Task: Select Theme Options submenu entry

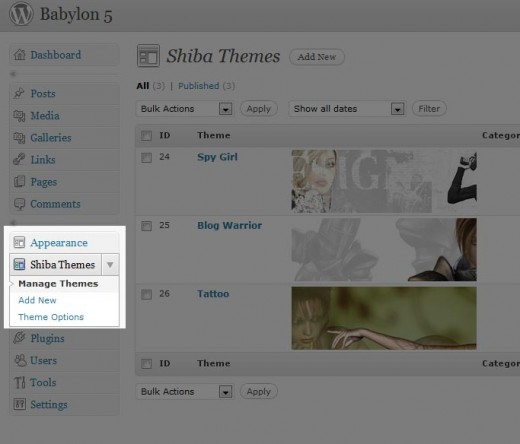Action: click(x=51, y=317)
